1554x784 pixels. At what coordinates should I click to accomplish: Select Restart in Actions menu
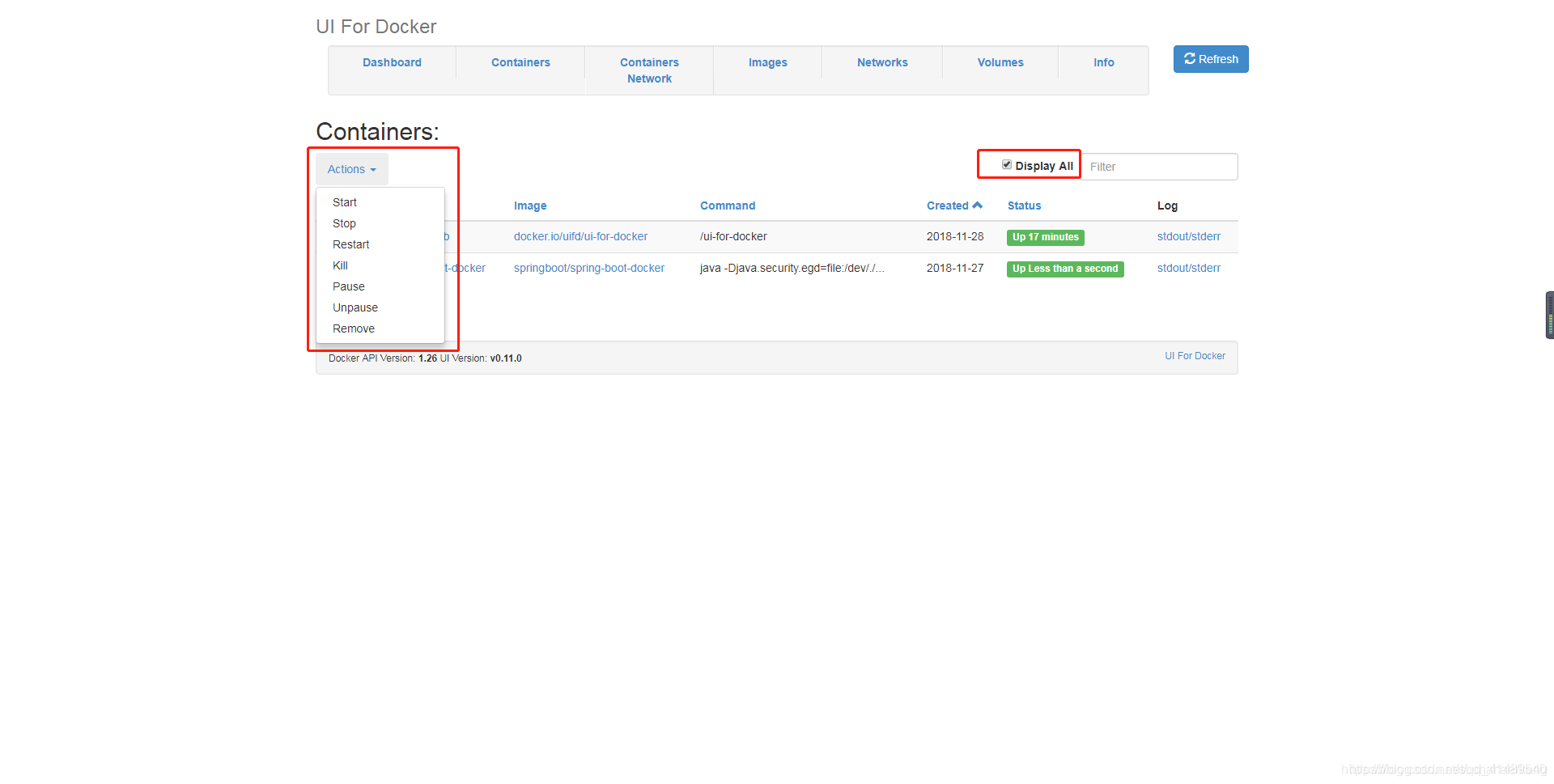pos(380,244)
